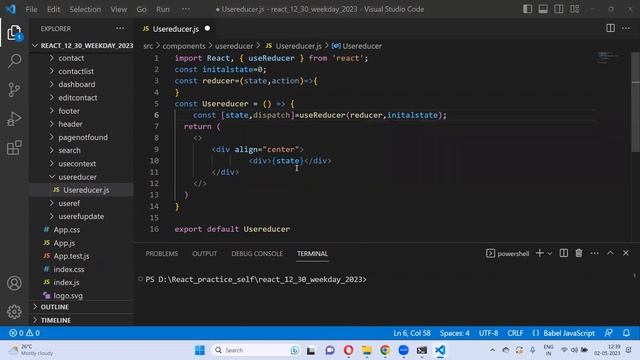Open App.css in the explorer

(x=67, y=229)
